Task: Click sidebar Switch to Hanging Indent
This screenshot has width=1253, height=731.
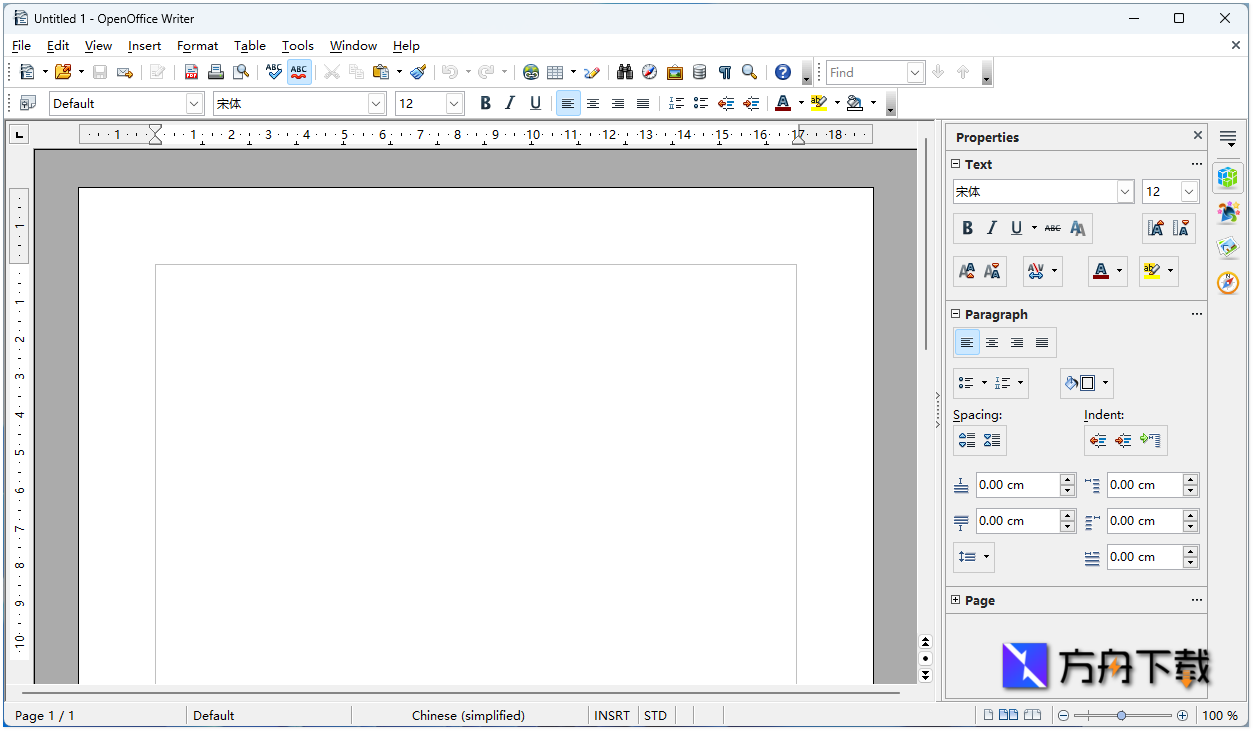Action: (x=1150, y=440)
